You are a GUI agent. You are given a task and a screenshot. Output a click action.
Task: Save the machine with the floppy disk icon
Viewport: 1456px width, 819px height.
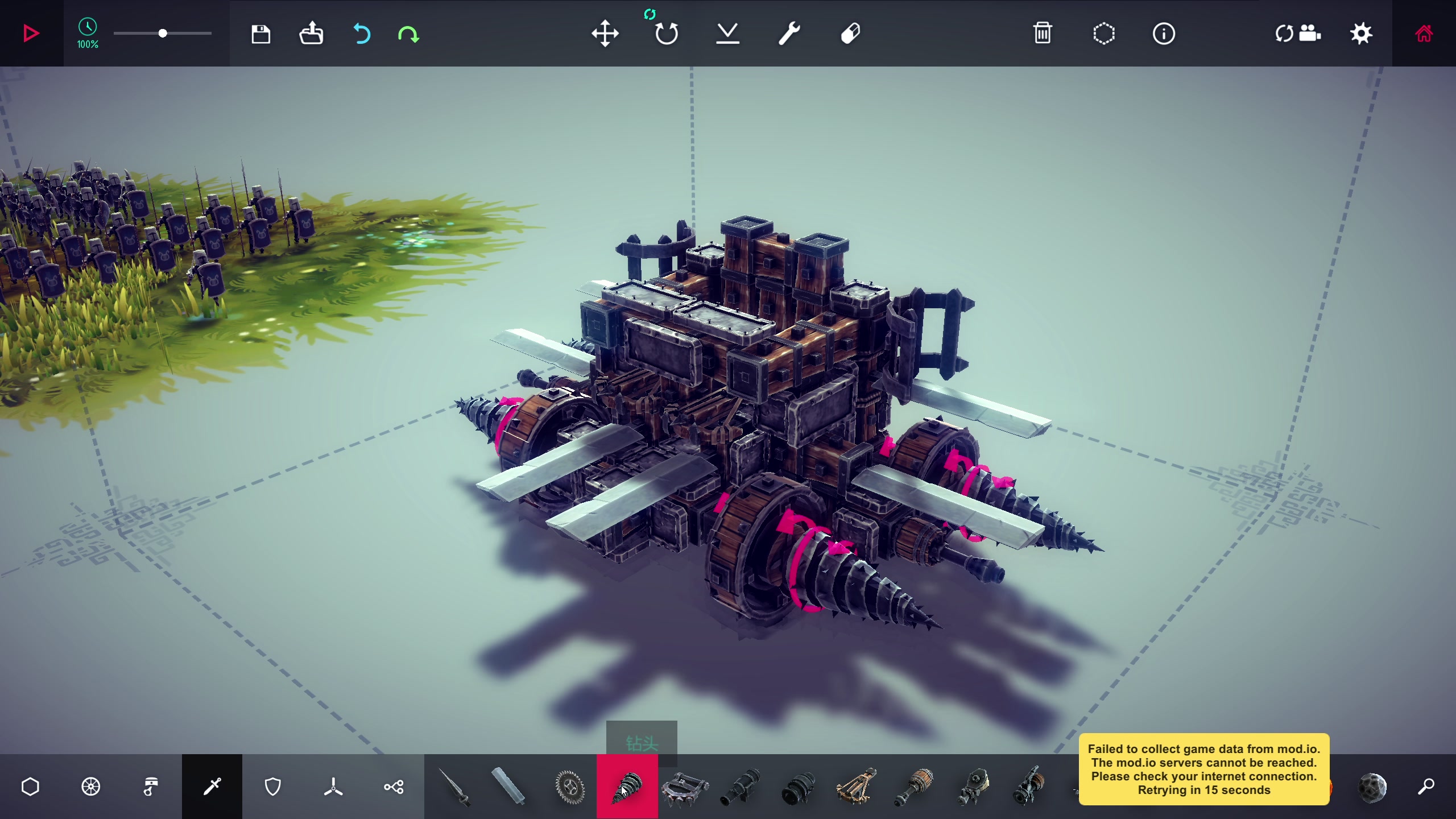tap(261, 34)
